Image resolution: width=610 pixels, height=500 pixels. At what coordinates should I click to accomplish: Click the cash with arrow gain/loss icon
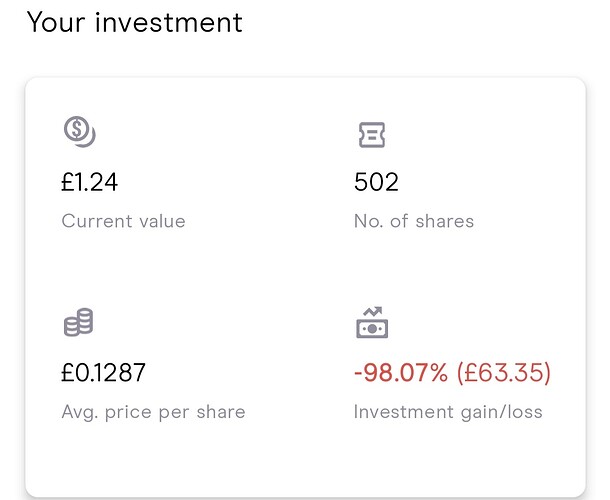(x=372, y=322)
